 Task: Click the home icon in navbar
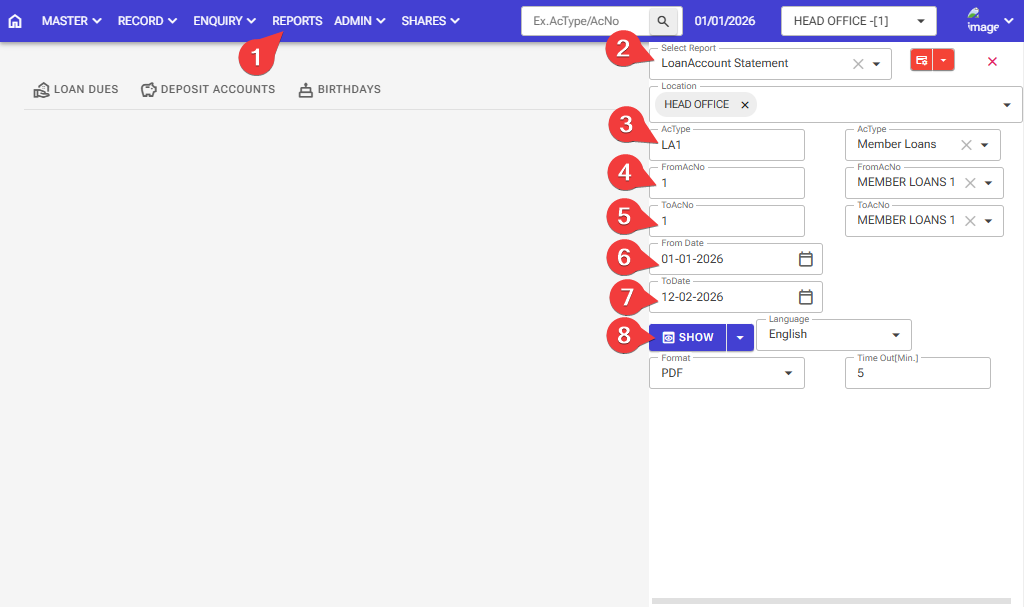pos(15,21)
